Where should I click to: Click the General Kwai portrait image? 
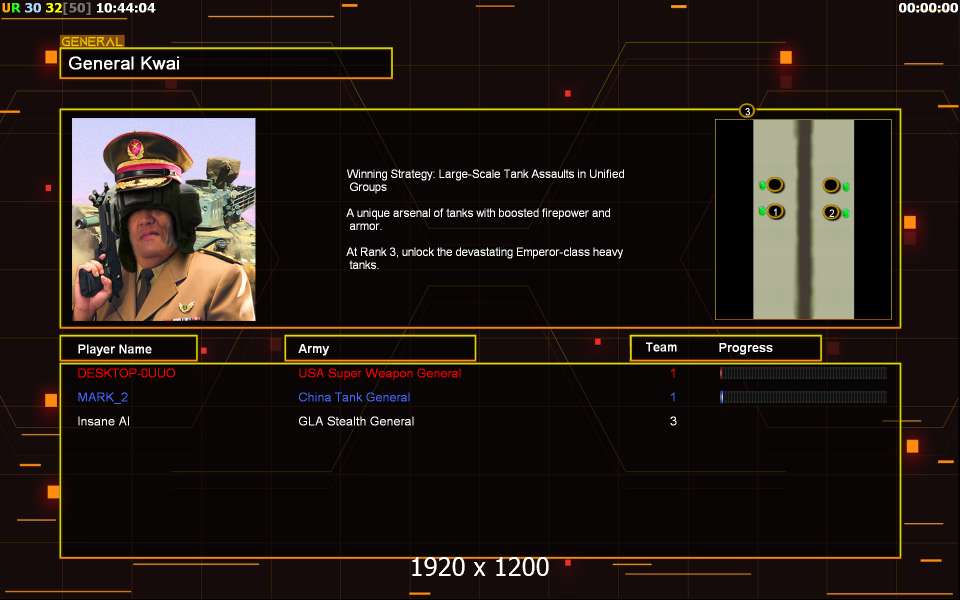[x=163, y=219]
